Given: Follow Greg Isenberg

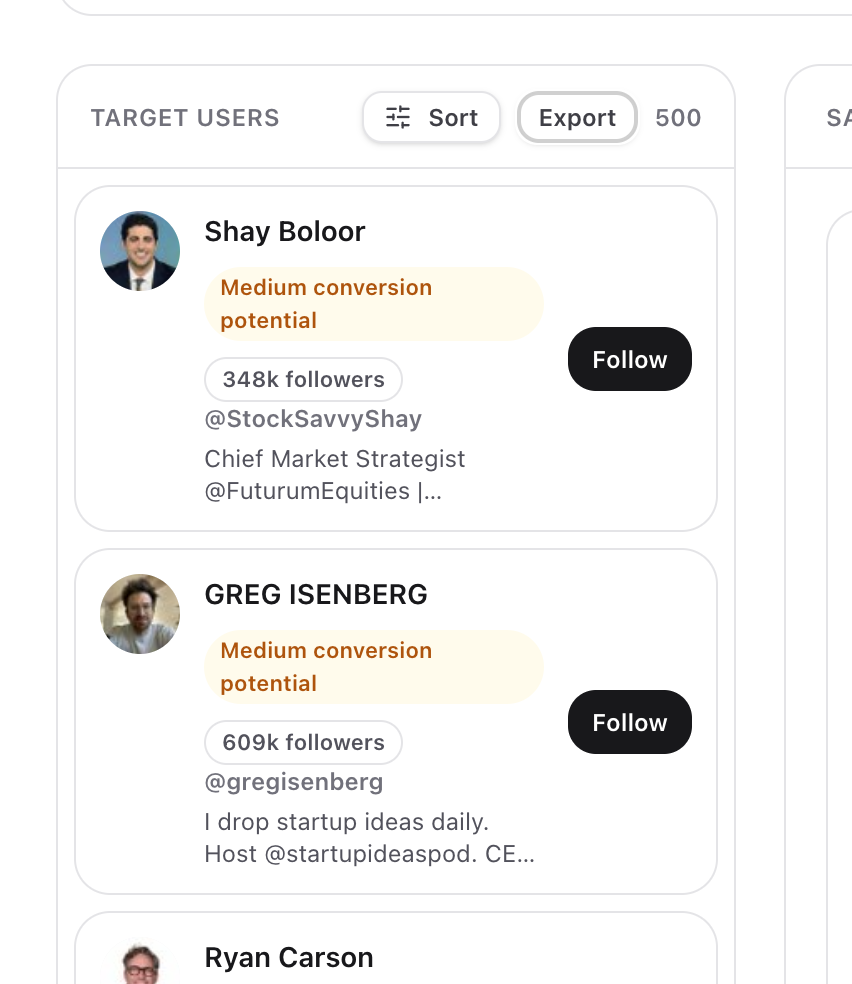Looking at the screenshot, I should tap(629, 722).
